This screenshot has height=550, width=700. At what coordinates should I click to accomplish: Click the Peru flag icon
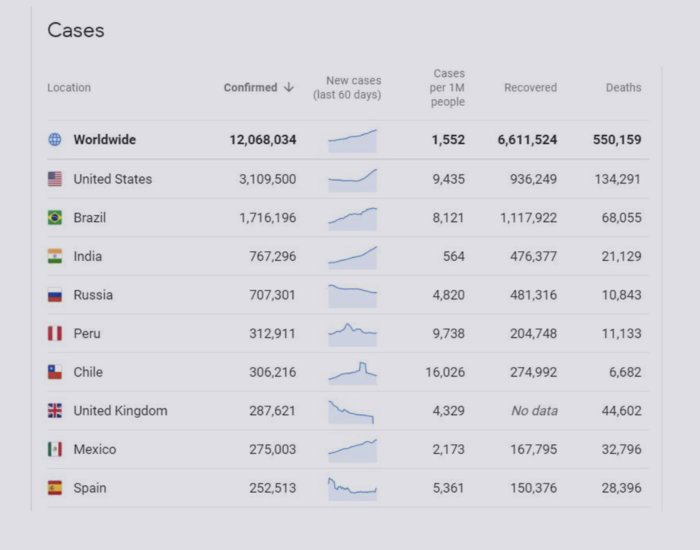(55, 333)
